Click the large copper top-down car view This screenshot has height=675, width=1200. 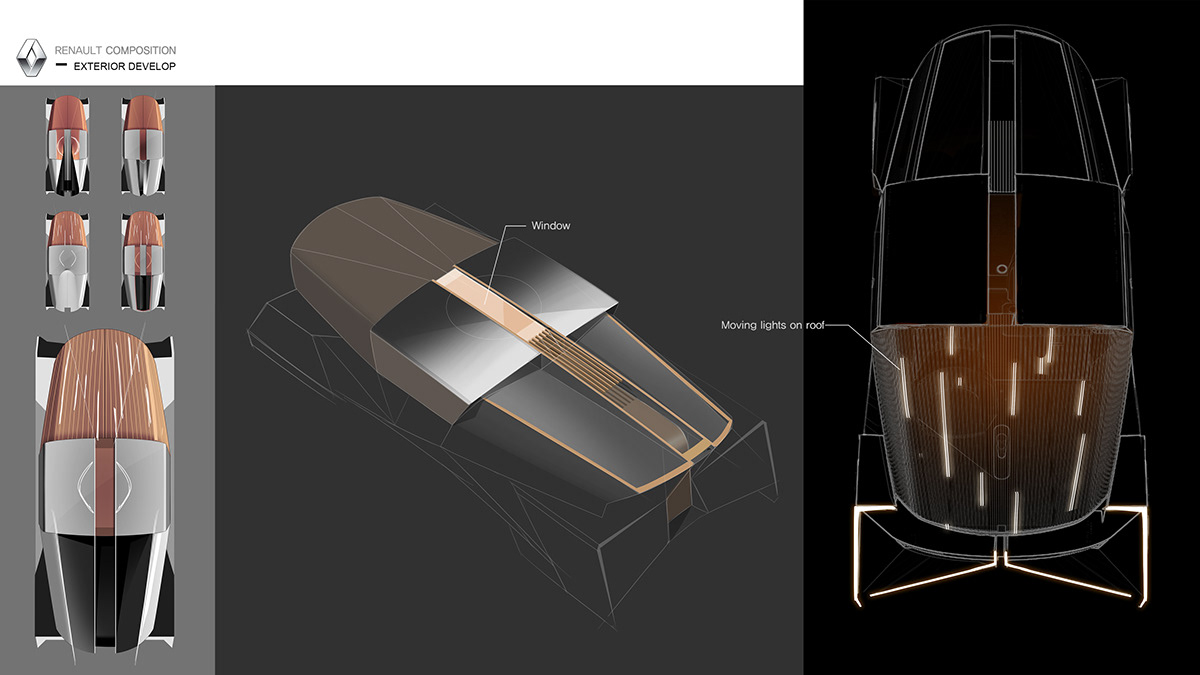click(x=102, y=480)
